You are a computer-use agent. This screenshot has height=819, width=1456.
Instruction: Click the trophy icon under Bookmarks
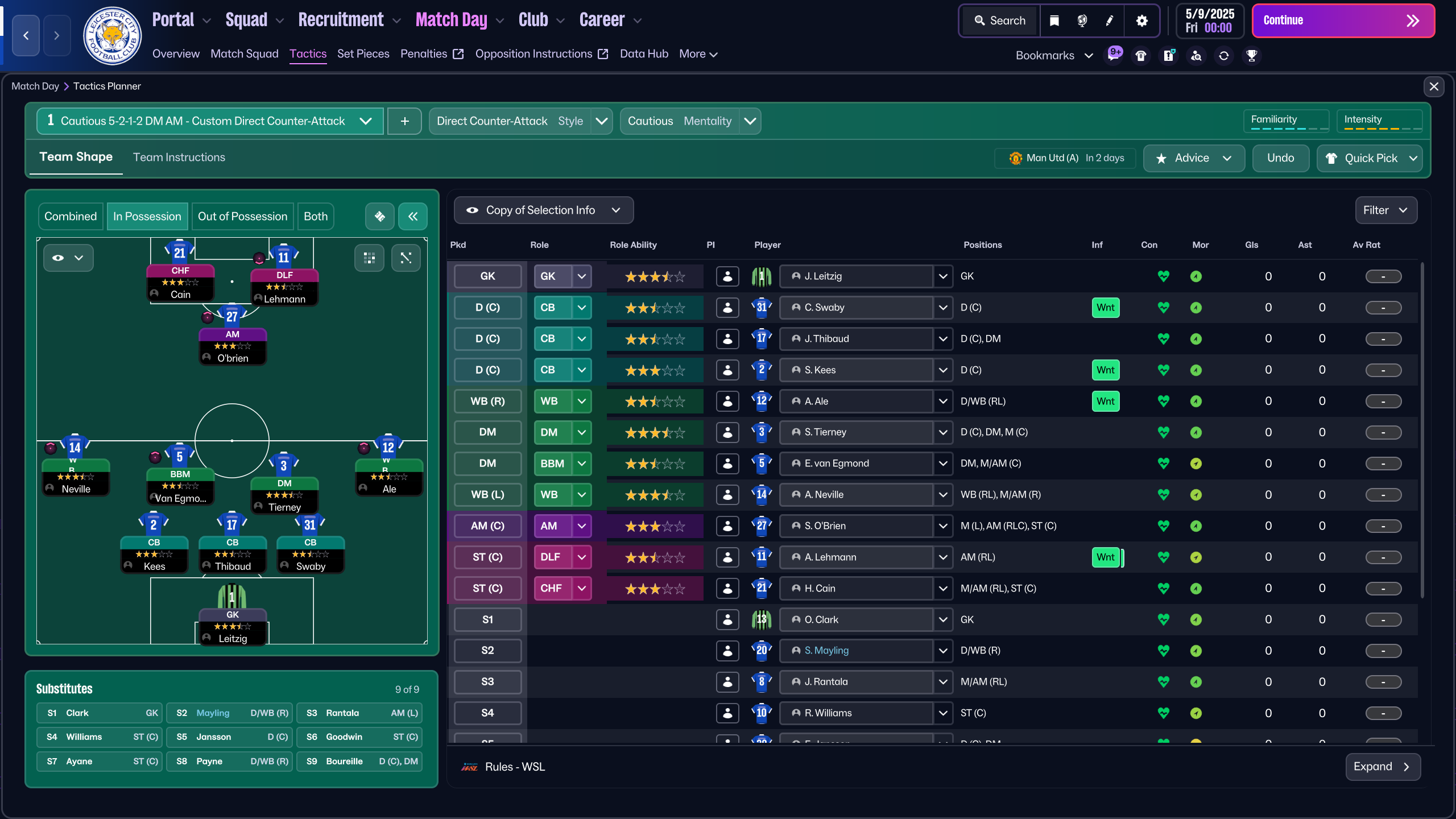point(1251,56)
